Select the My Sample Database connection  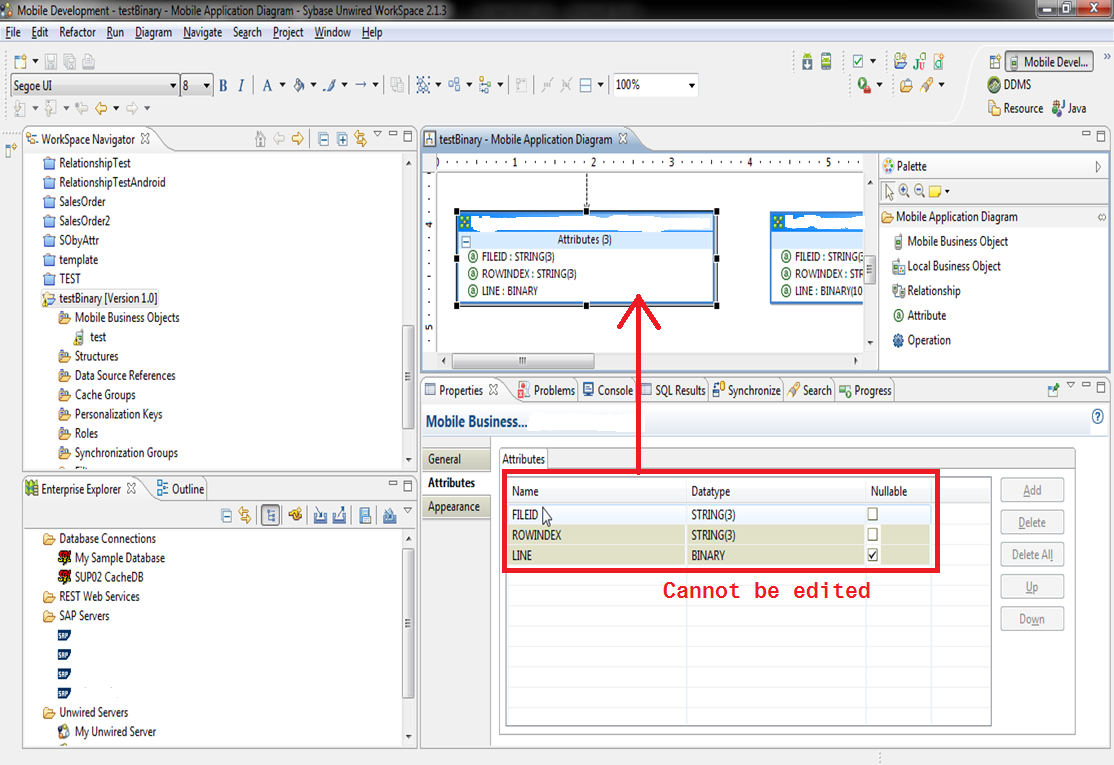[x=112, y=558]
